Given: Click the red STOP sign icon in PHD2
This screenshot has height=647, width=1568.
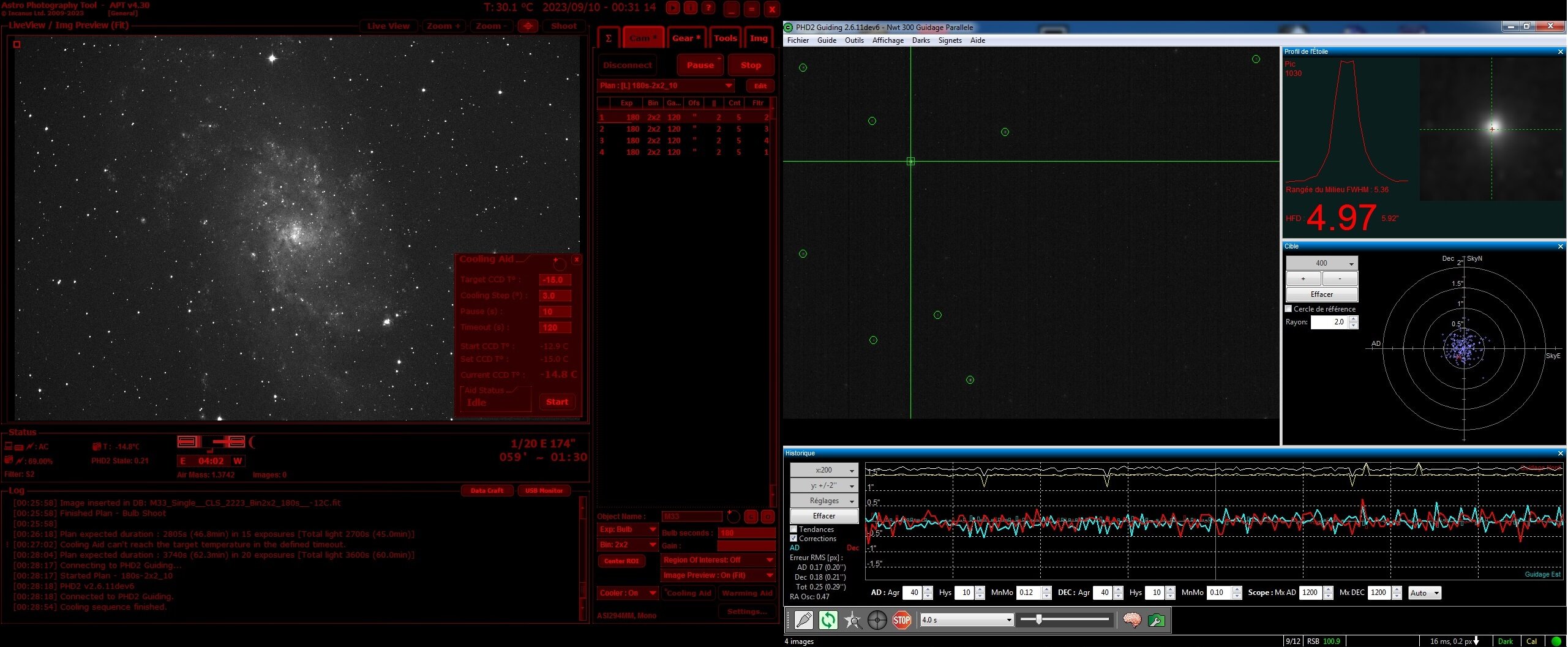Looking at the screenshot, I should tap(901, 620).
